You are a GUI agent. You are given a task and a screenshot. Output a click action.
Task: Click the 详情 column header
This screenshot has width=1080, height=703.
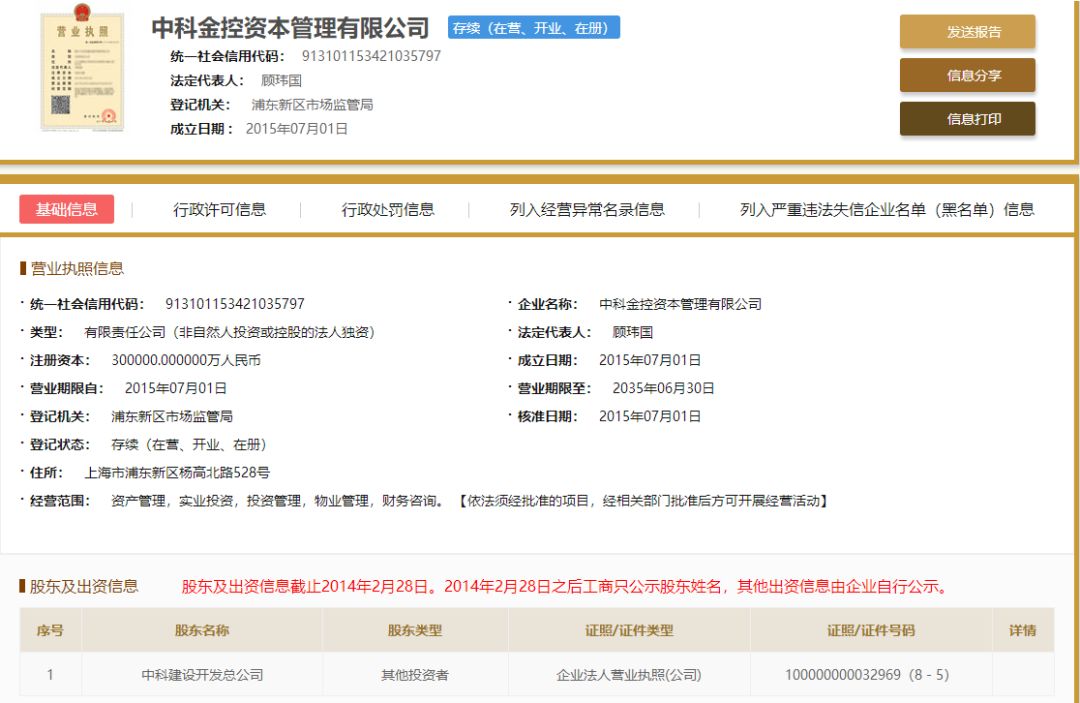pyautogui.click(x=1022, y=630)
